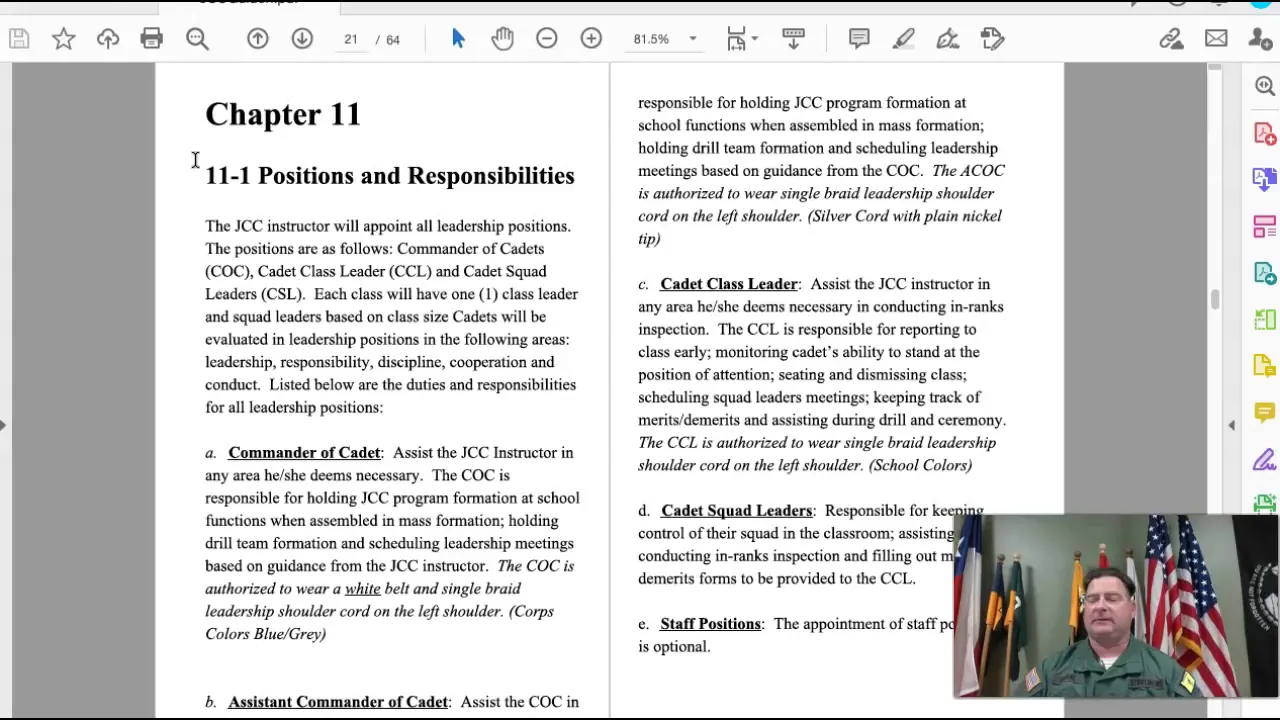
Task: Zoom out with the minus button
Action: [547, 39]
